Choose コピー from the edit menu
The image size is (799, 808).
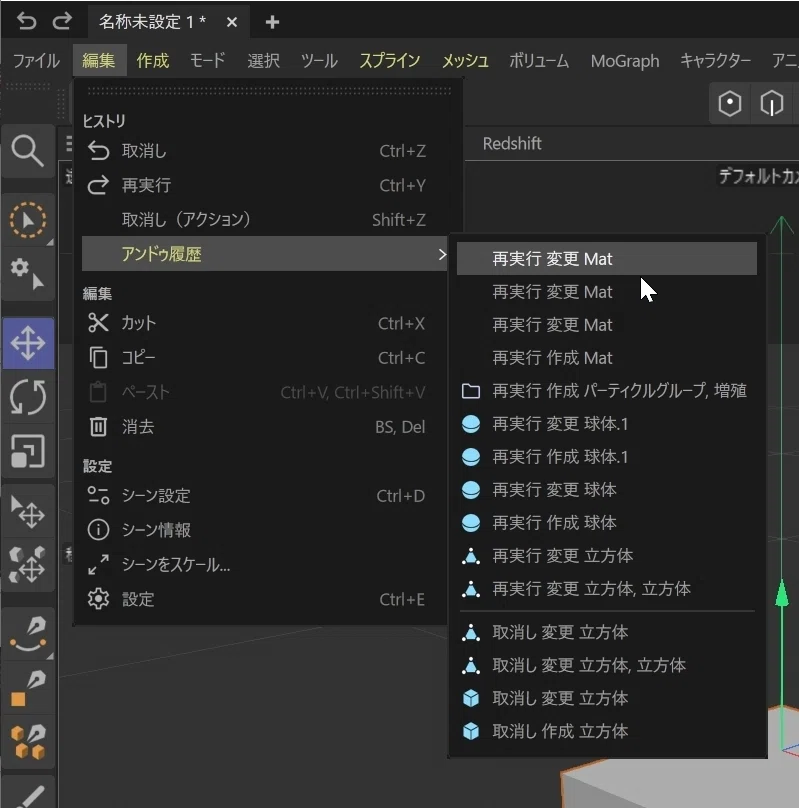264,358
